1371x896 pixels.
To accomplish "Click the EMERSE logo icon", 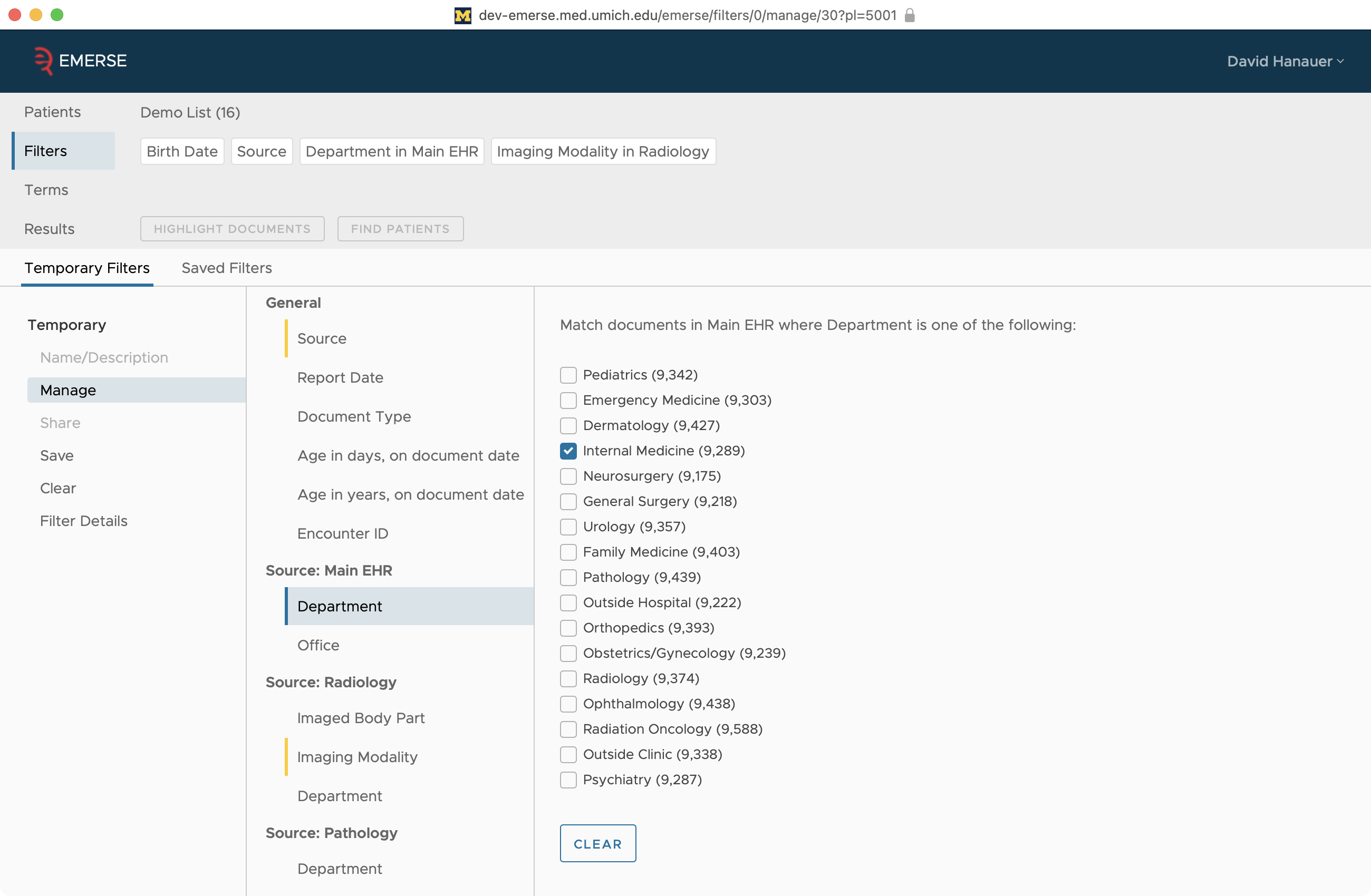I will [x=43, y=61].
